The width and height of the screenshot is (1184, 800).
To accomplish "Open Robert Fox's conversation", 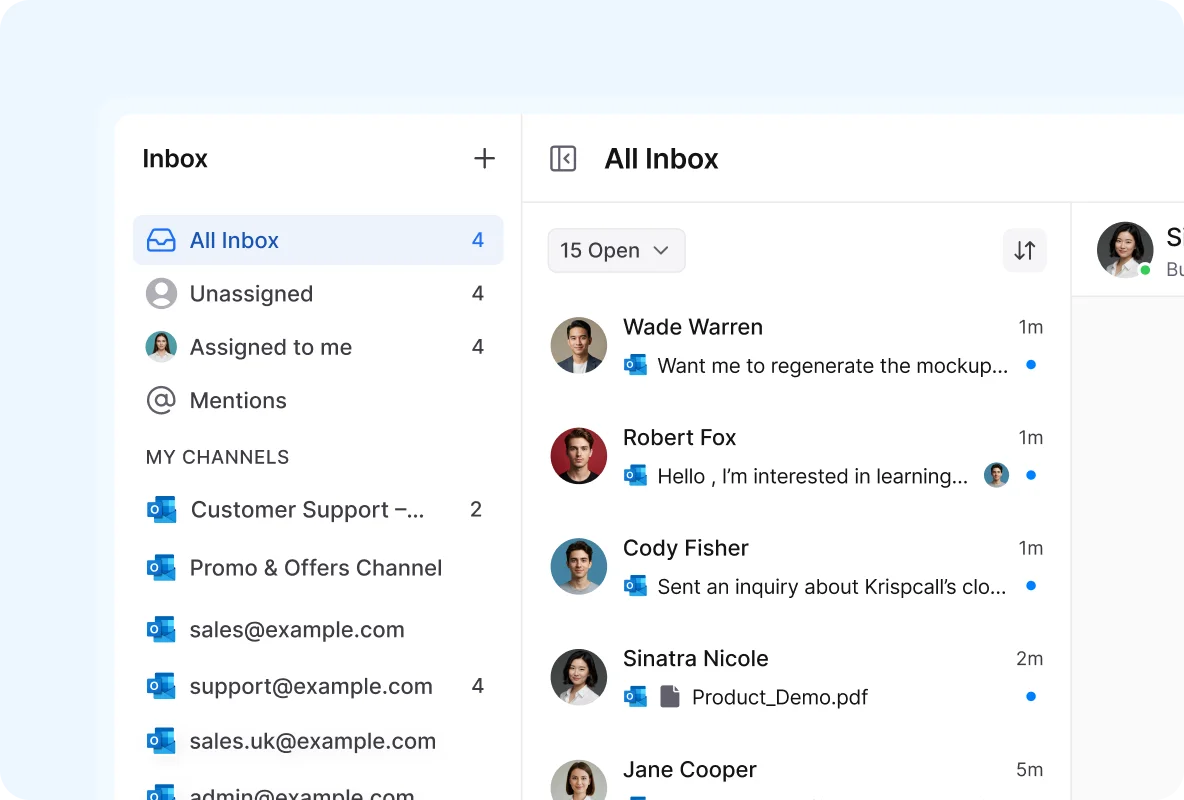I will point(797,456).
